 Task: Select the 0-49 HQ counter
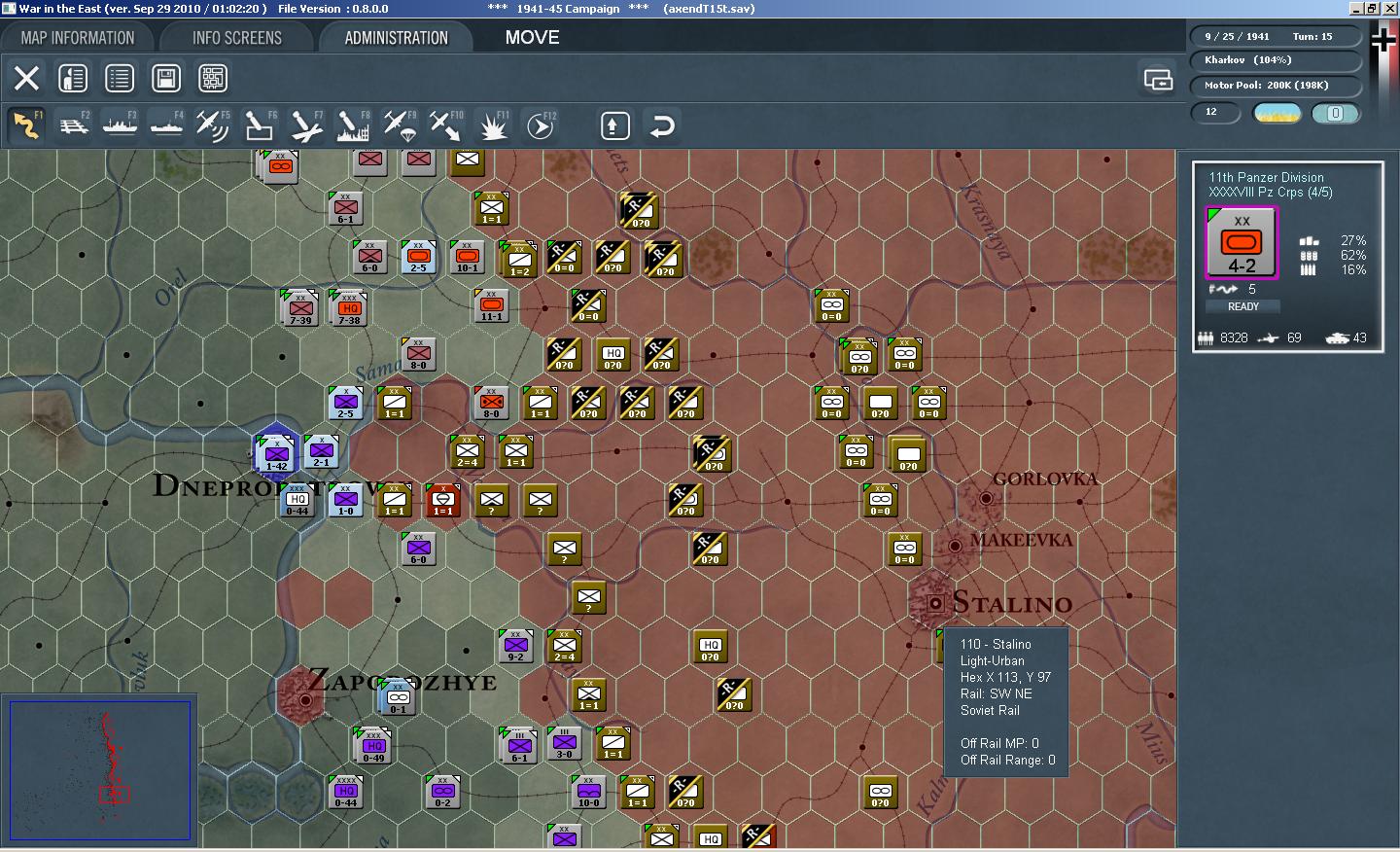pyautogui.click(x=373, y=746)
